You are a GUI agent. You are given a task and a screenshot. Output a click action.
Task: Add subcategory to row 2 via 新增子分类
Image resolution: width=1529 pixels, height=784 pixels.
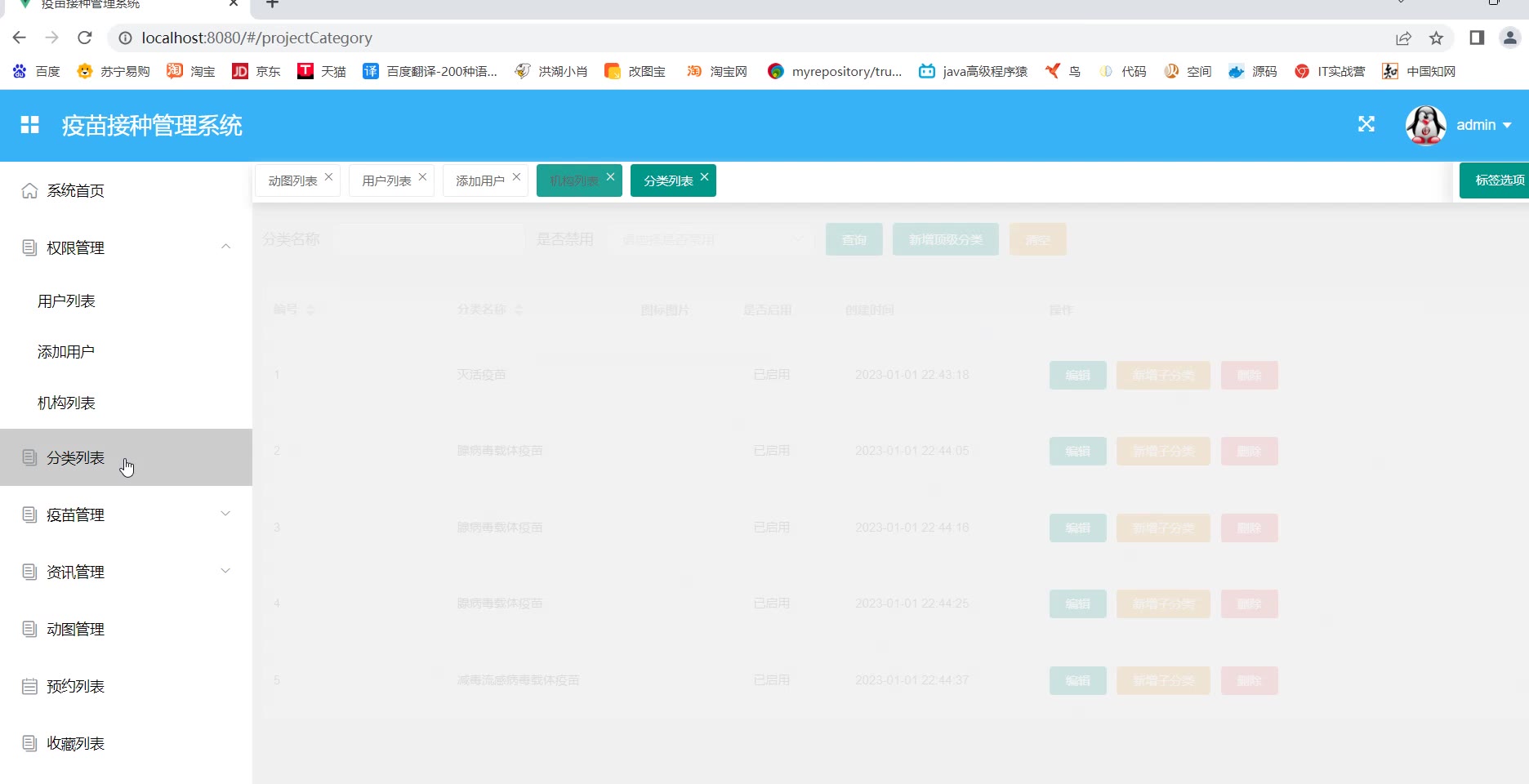click(x=1163, y=451)
